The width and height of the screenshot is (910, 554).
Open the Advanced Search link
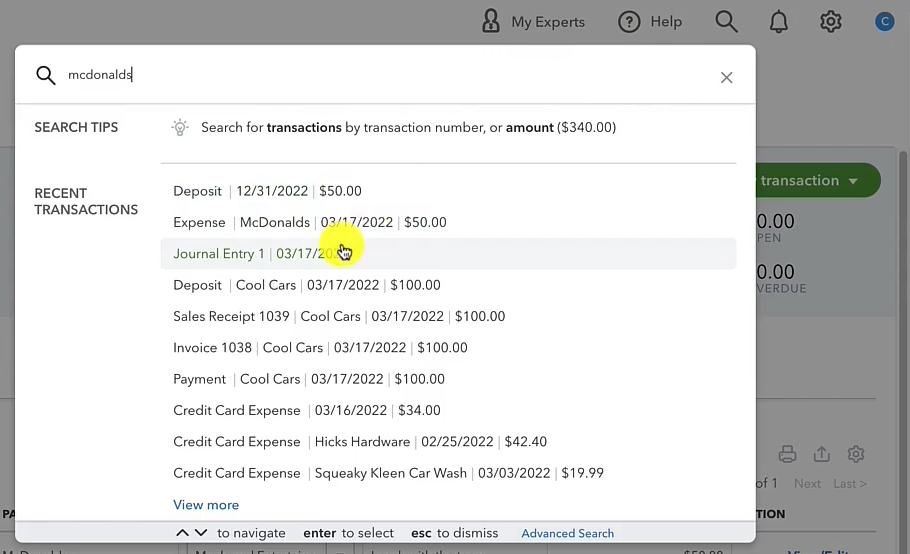pyautogui.click(x=567, y=533)
